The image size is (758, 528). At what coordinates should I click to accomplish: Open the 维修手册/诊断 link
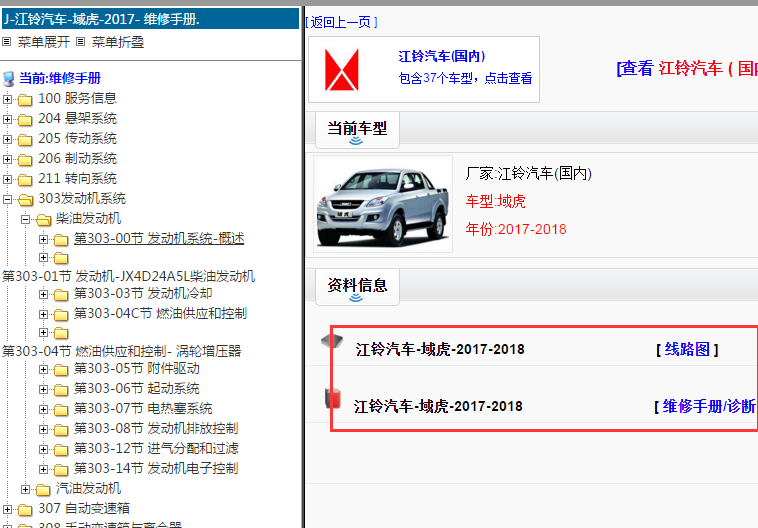tap(709, 407)
